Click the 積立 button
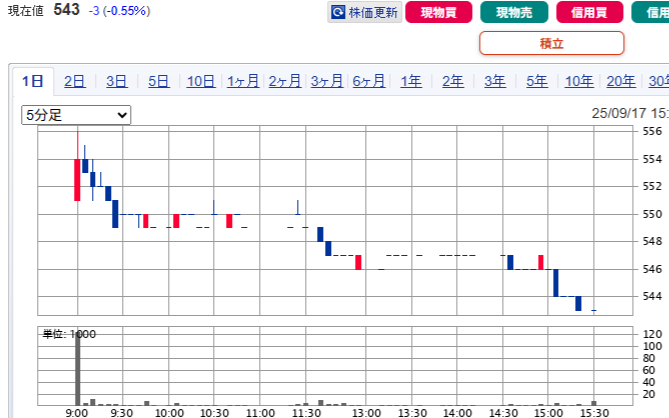 pos(552,43)
